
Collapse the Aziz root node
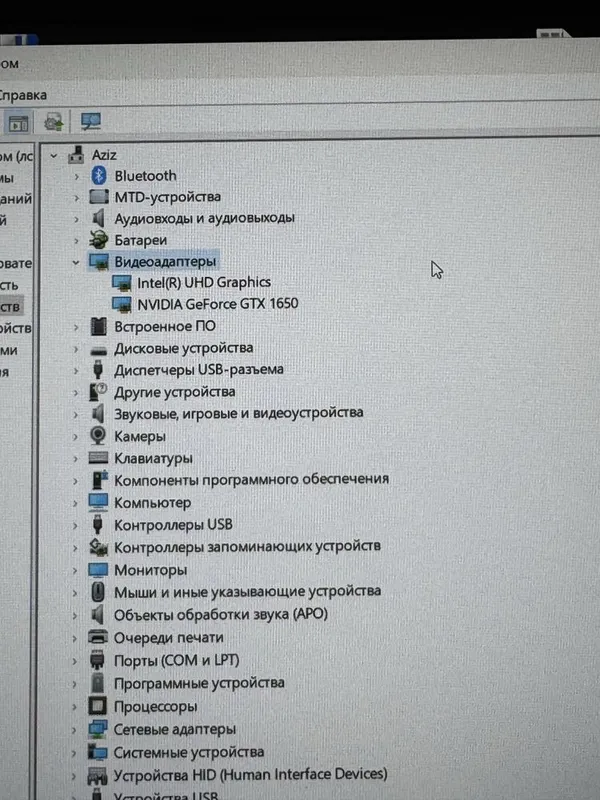coord(53,156)
